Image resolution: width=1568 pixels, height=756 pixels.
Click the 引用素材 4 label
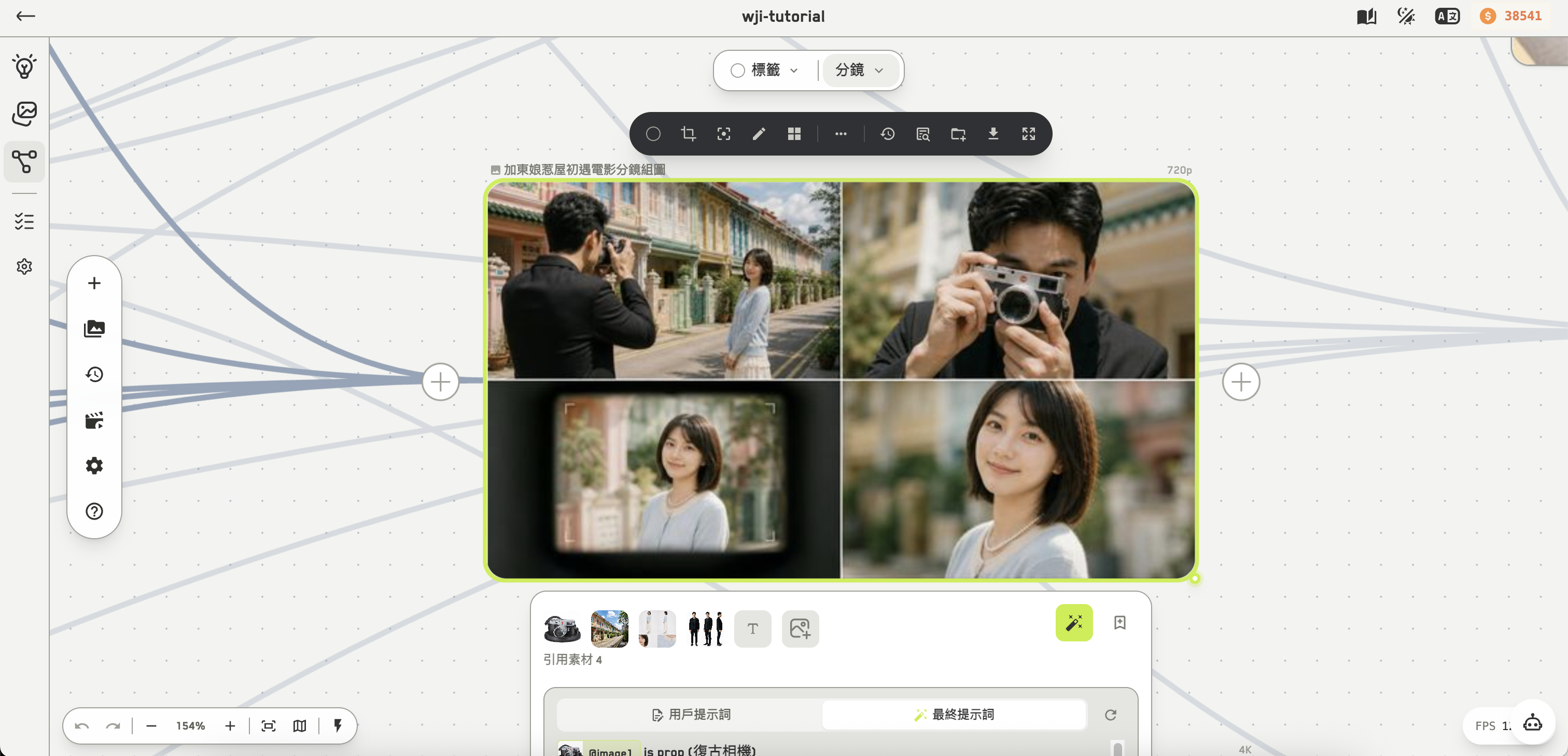[573, 660]
